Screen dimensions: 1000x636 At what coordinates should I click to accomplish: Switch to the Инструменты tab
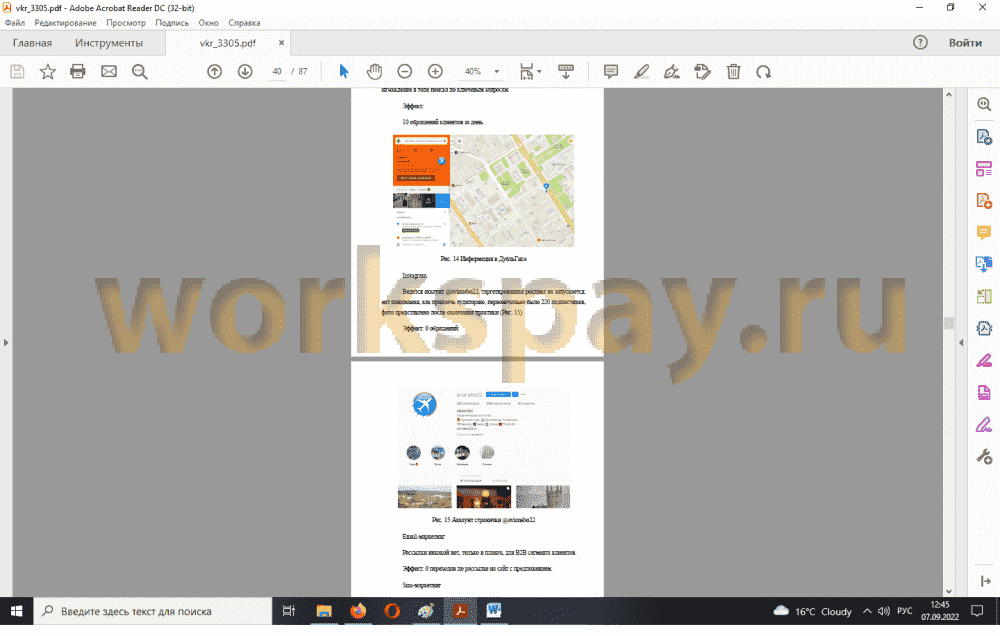pos(109,43)
